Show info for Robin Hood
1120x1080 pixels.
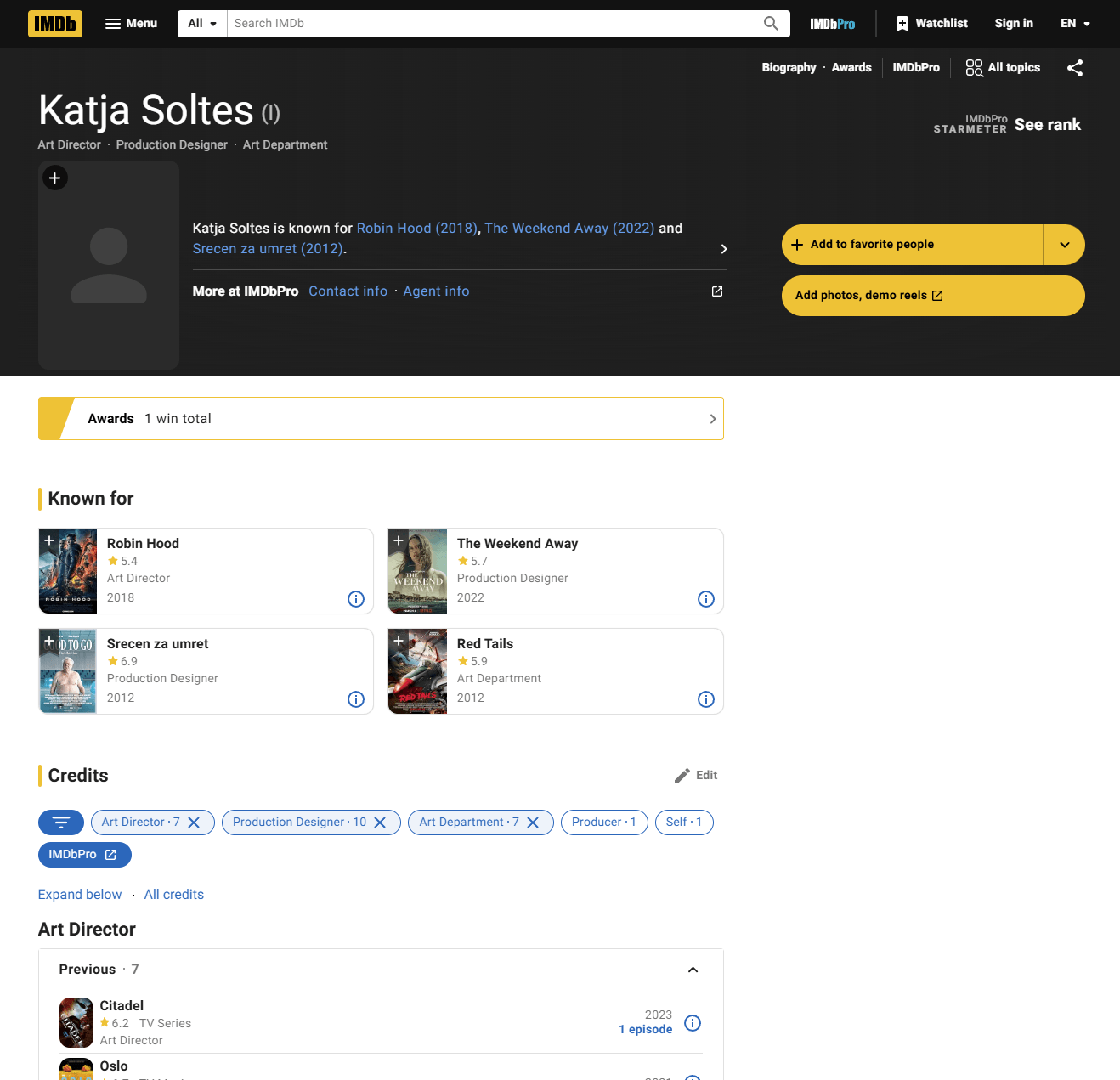click(x=356, y=599)
